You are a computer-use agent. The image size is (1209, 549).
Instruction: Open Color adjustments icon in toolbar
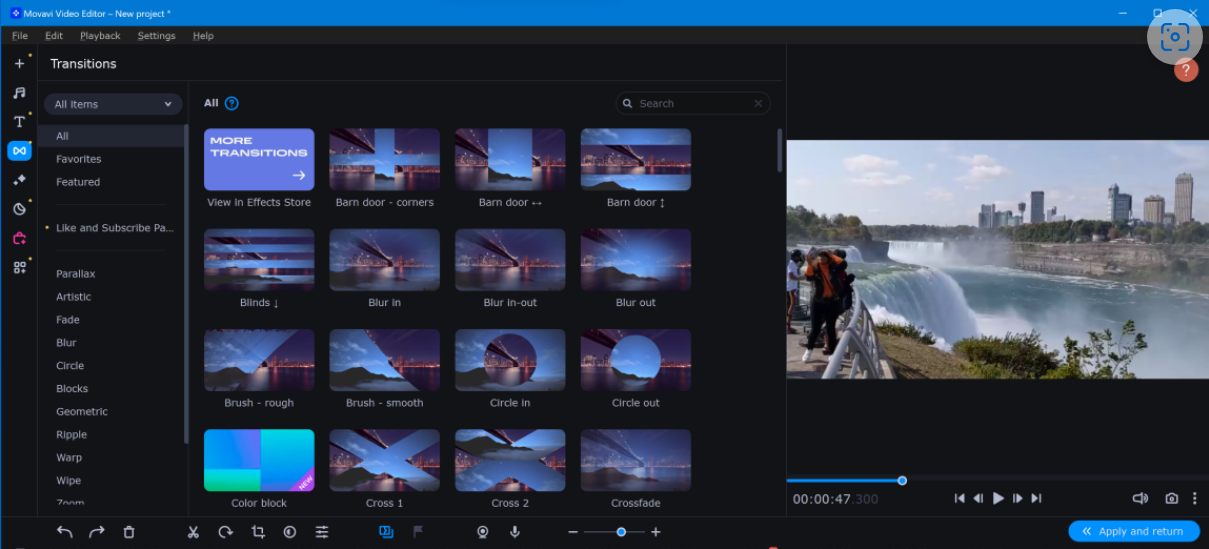pyautogui.click(x=290, y=532)
